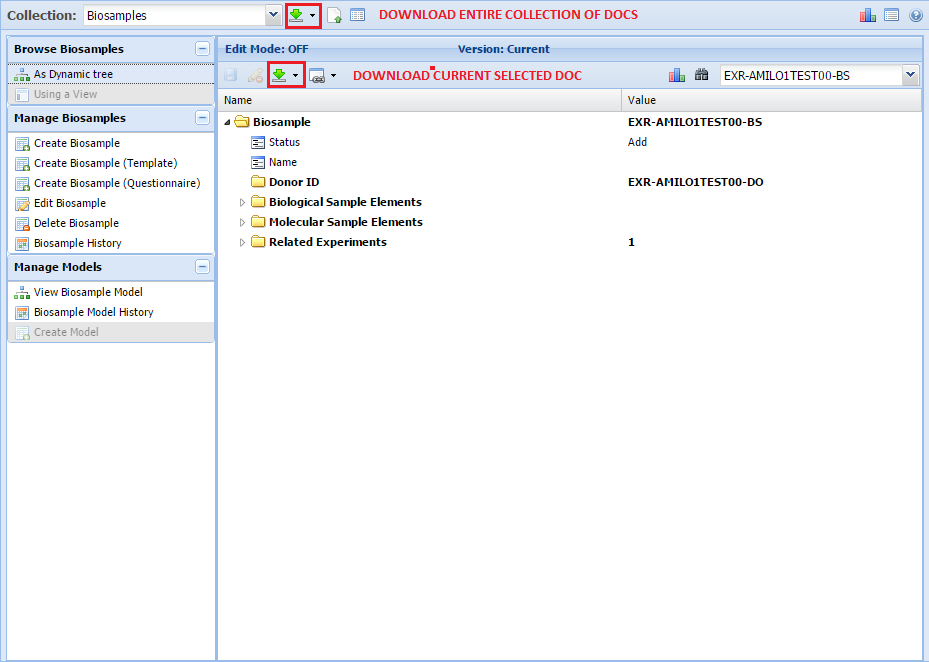Click Create Biosample (Template) link
This screenshot has width=929, height=662.
coord(105,163)
